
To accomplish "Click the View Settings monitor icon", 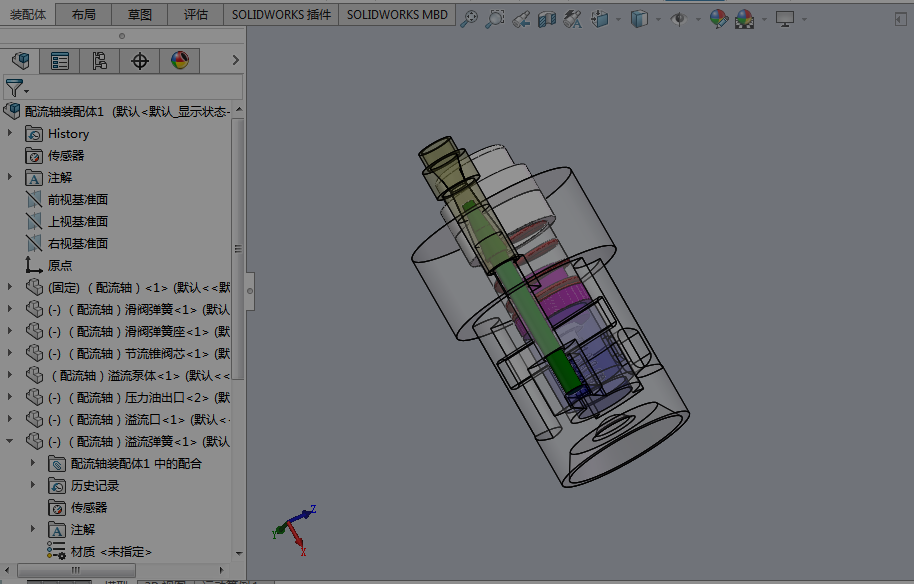I will point(785,19).
